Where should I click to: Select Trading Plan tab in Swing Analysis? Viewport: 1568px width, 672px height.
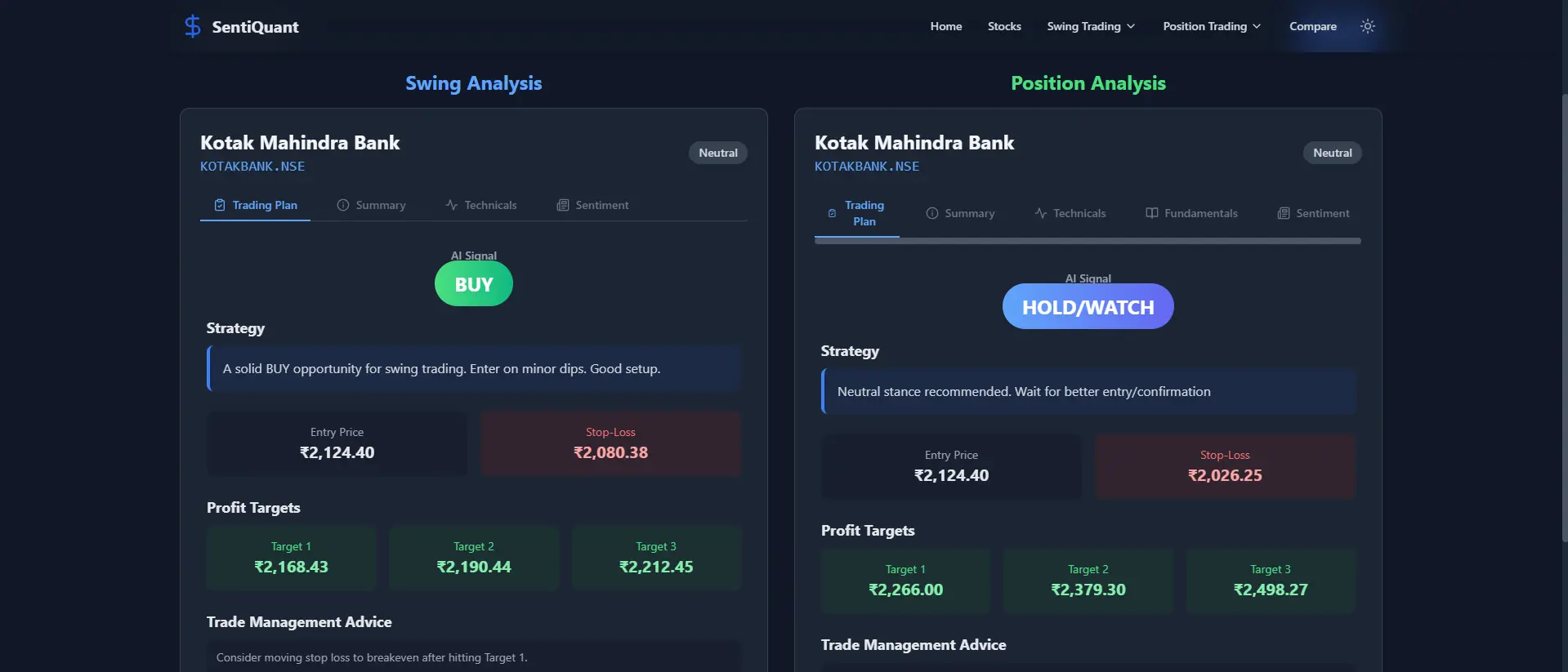[x=255, y=205]
